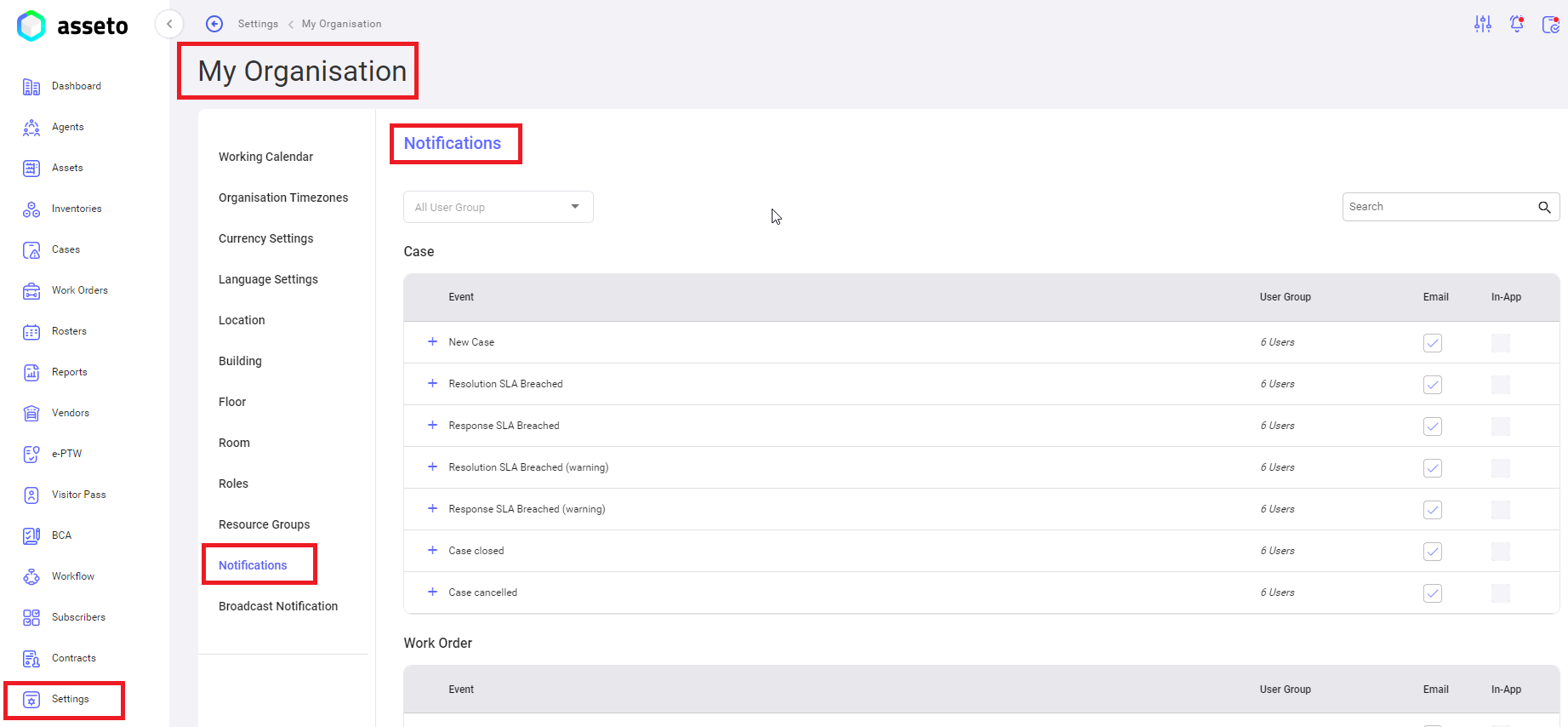Open the notification bell icon
Screen dimensions: 1568x727
pyautogui.click(x=1517, y=24)
